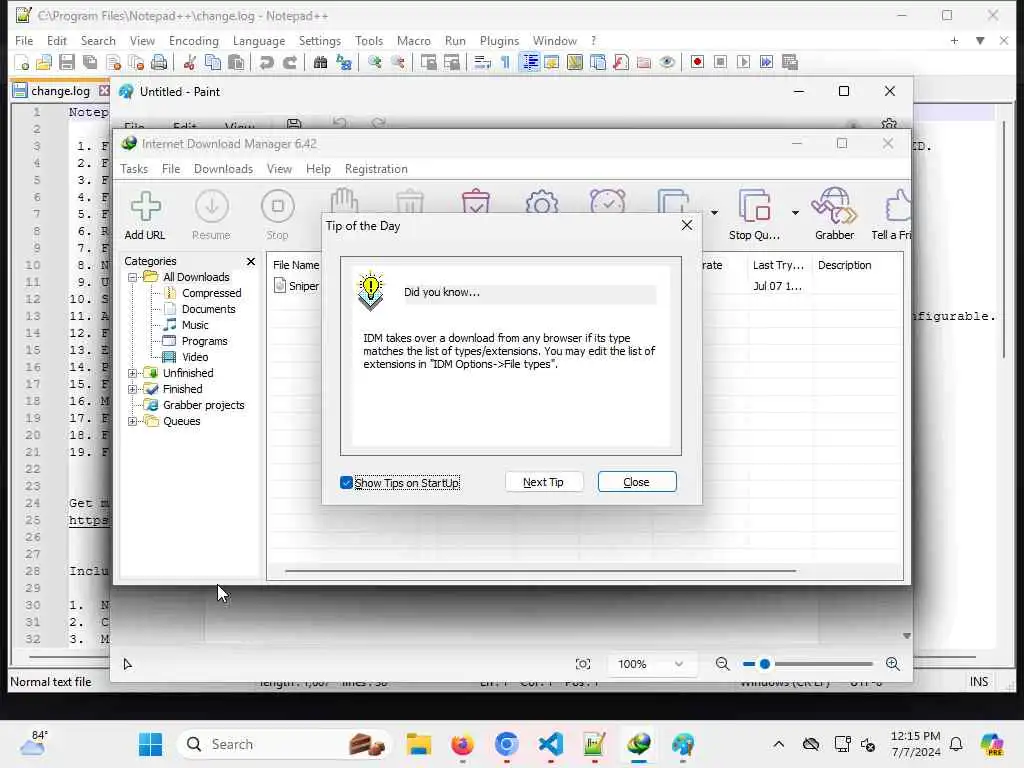Click Show All Characters pilcrow icon in Notepad++

coord(505,62)
